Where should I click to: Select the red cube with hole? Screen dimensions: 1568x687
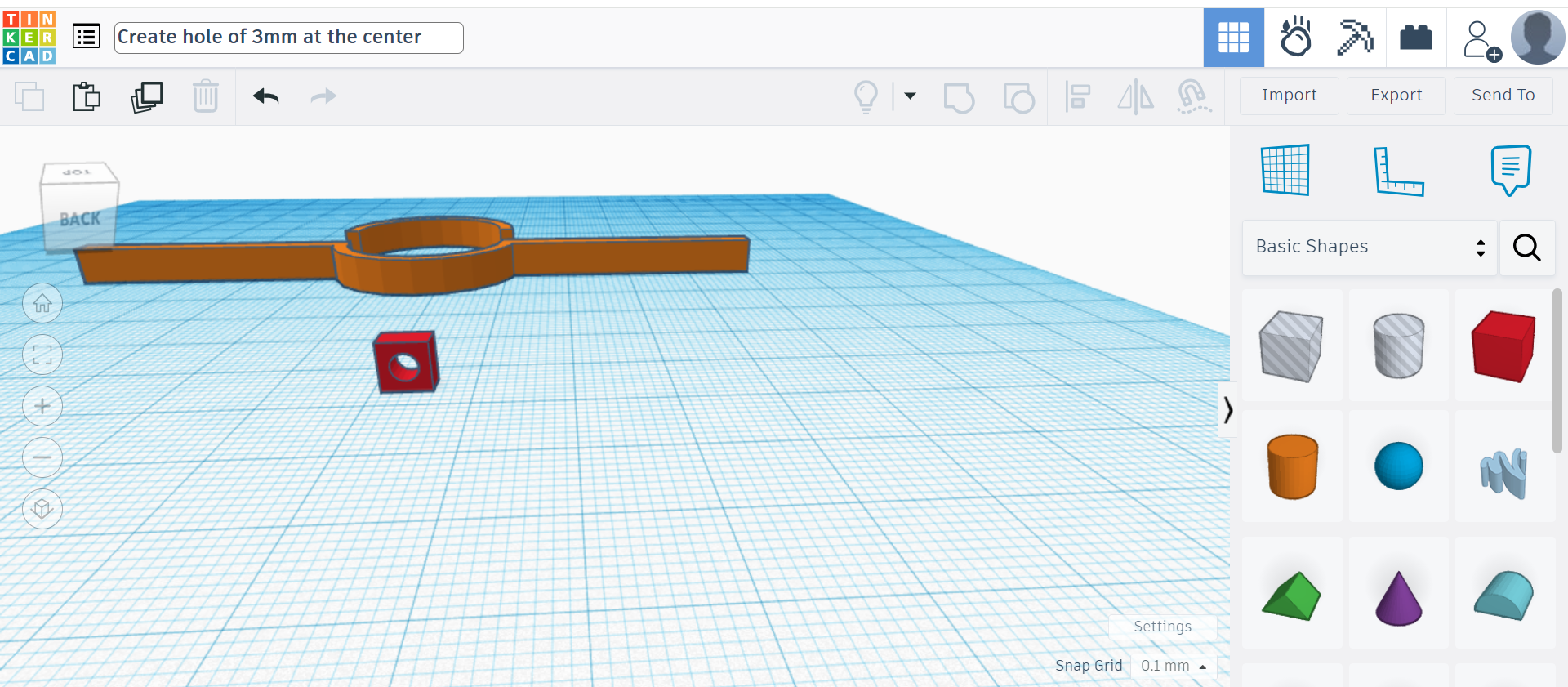[x=406, y=362]
